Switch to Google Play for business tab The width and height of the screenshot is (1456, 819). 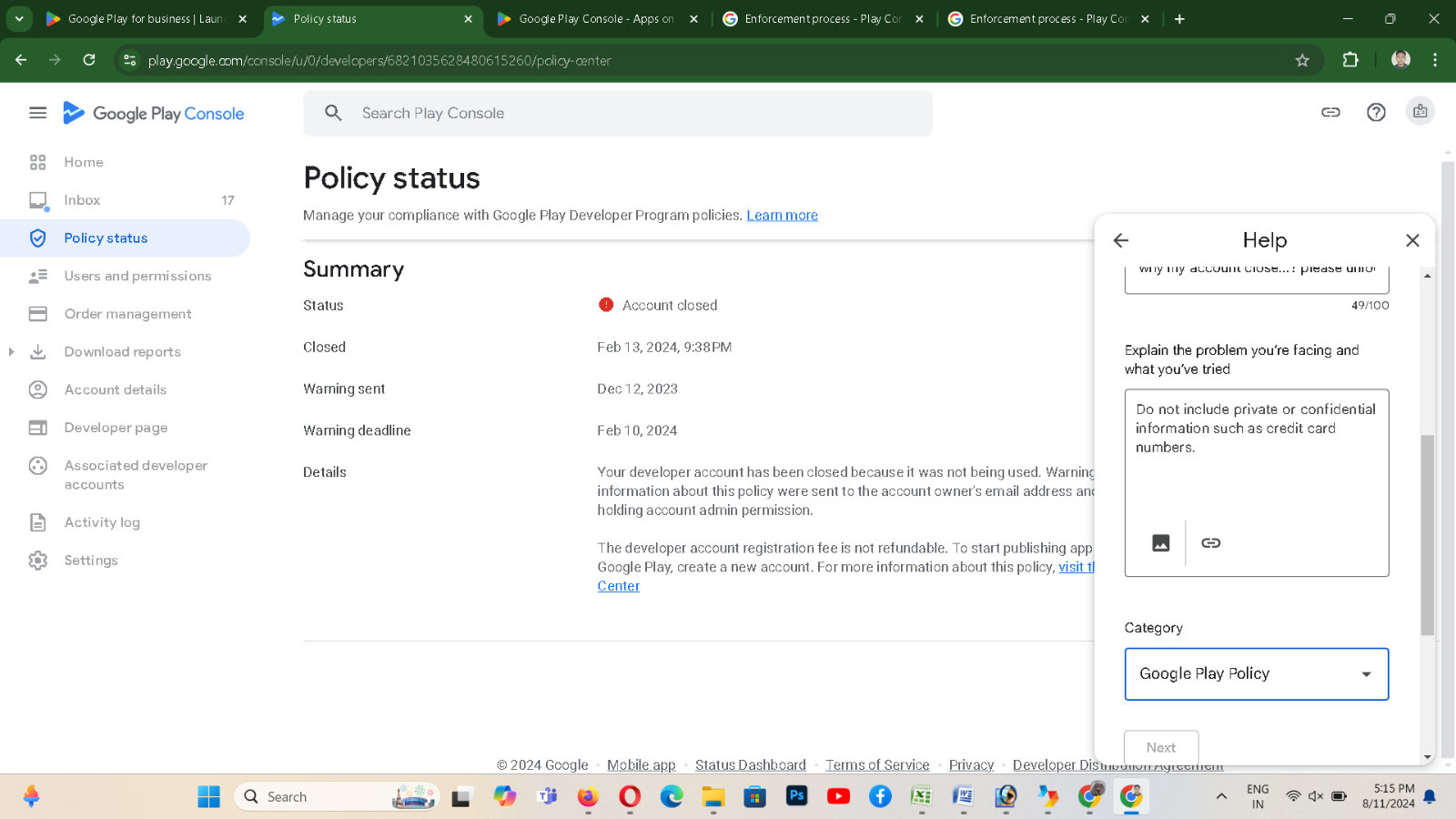[146, 19]
